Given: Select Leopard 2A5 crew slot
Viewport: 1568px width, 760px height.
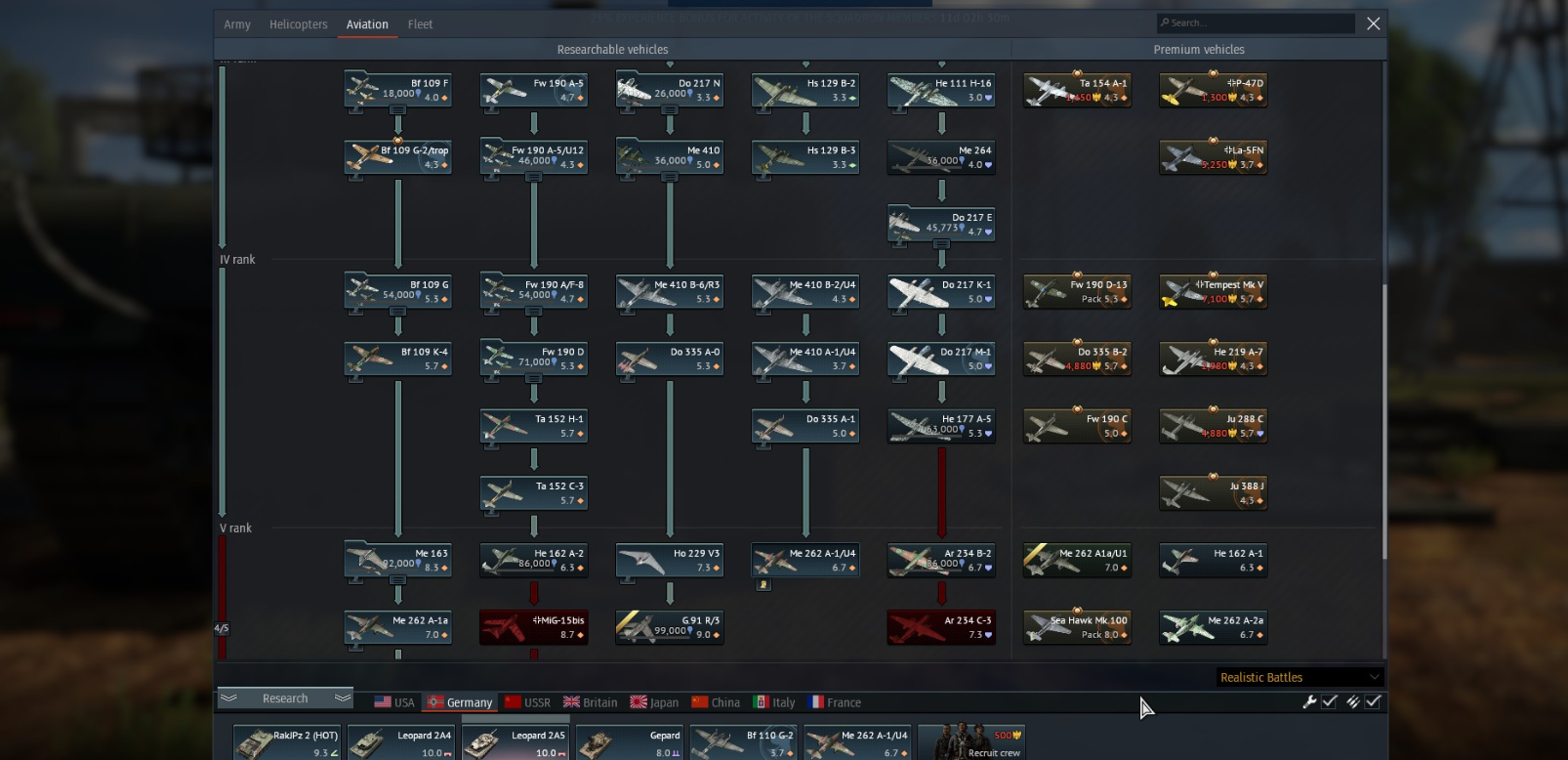Looking at the screenshot, I should point(515,742).
